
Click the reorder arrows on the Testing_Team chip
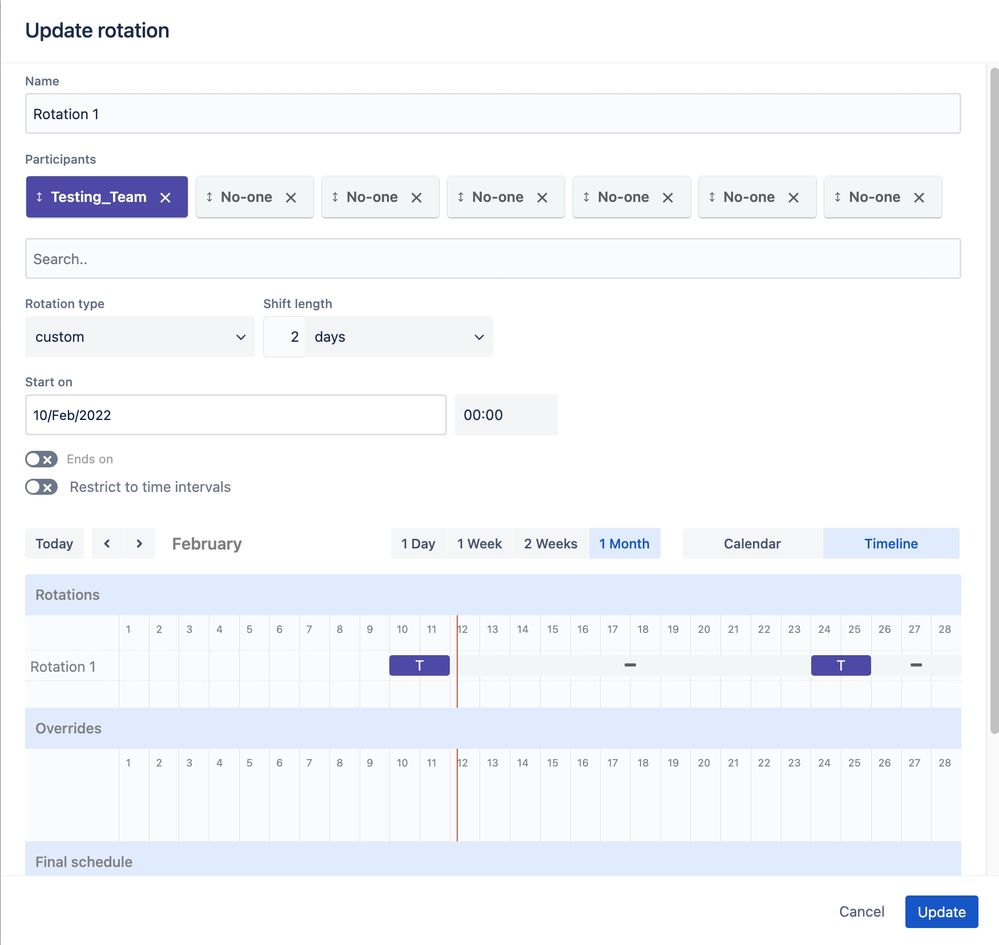39,197
